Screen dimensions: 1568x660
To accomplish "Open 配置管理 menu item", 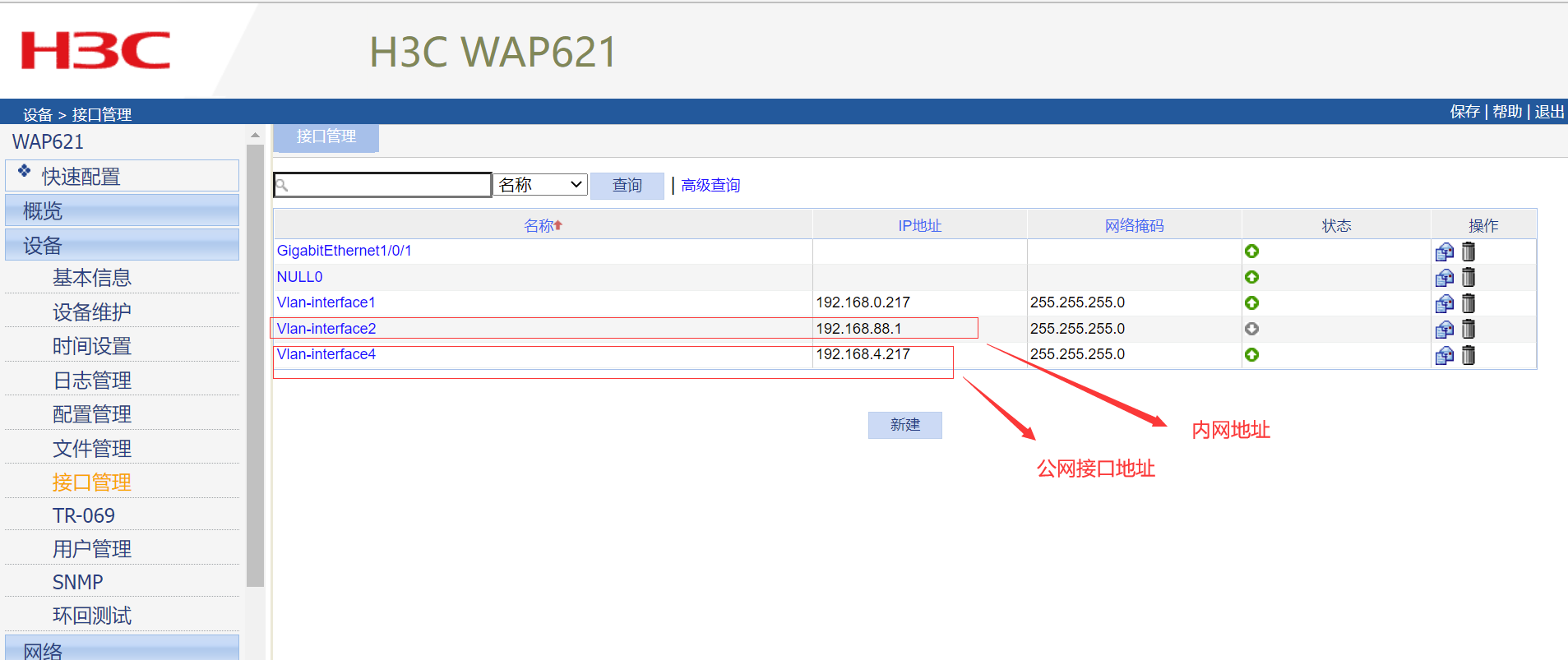I will click(92, 414).
